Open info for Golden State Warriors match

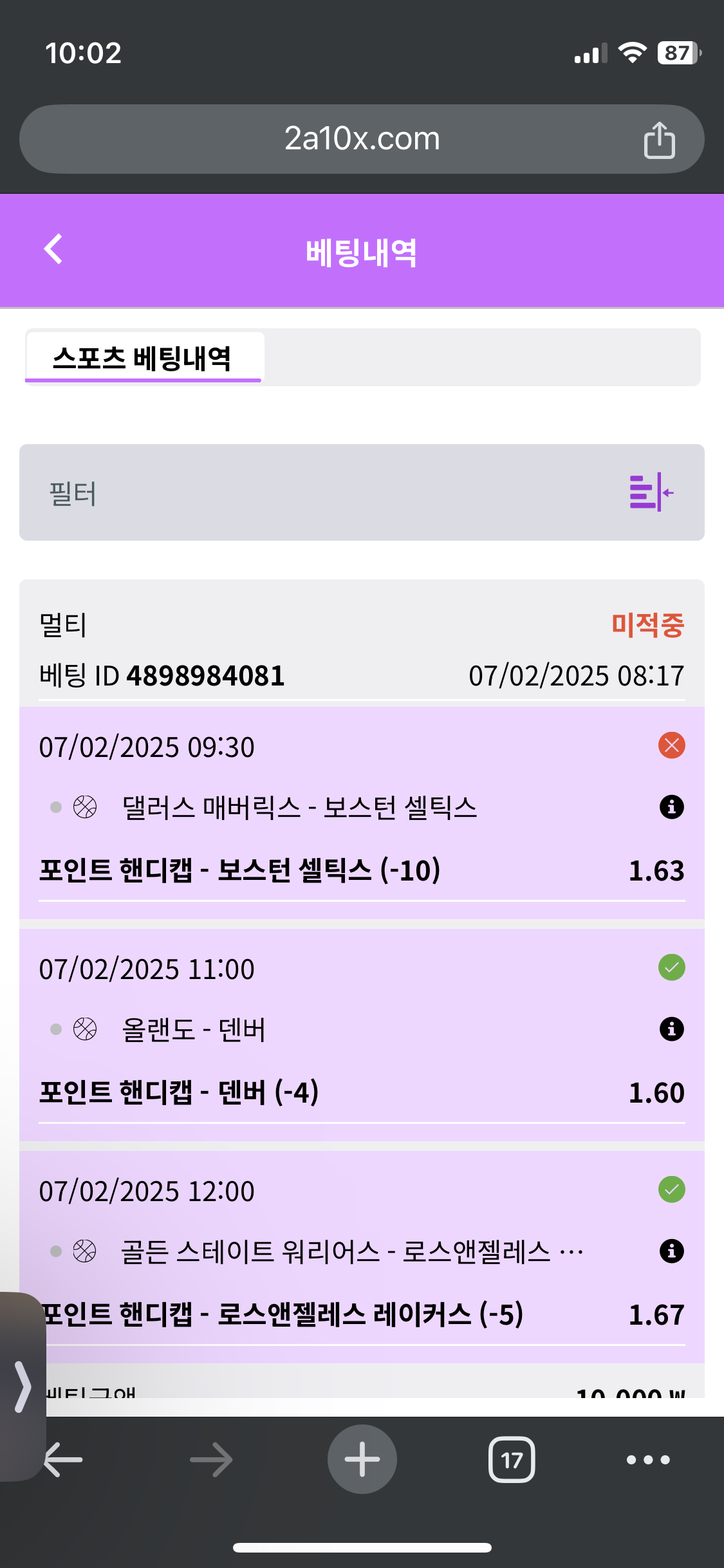(671, 1251)
